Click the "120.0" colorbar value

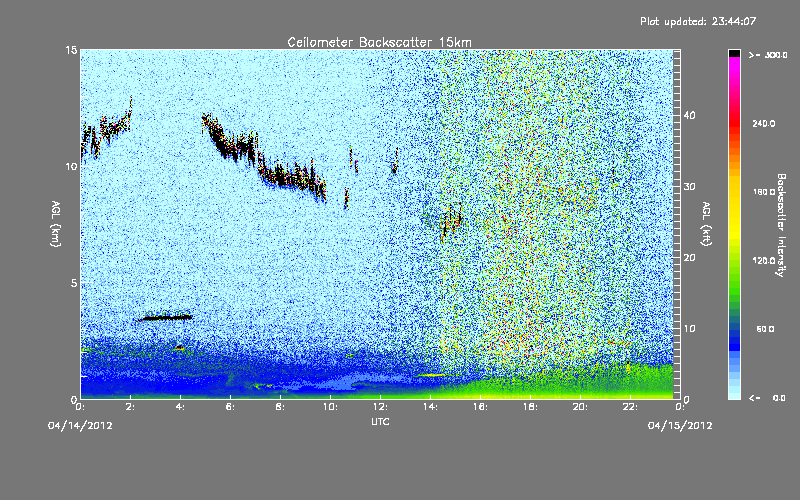point(764,261)
